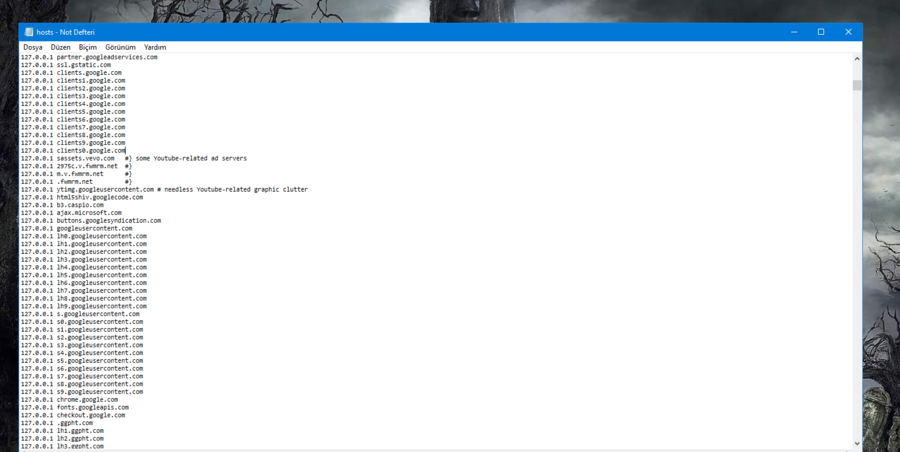Click the line clients.google.com
900x452 pixels.
point(71,73)
